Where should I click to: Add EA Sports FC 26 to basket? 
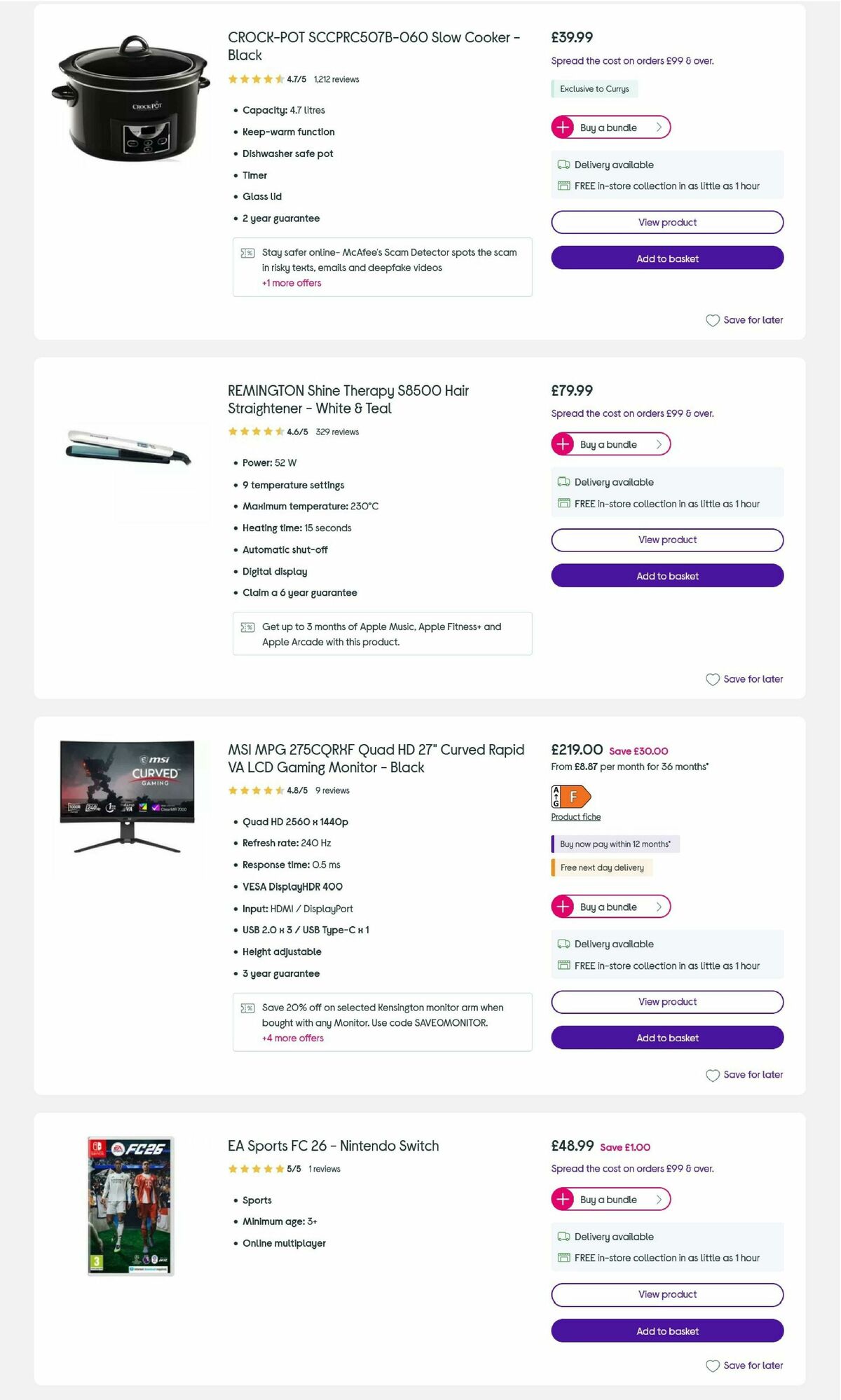[666, 1331]
